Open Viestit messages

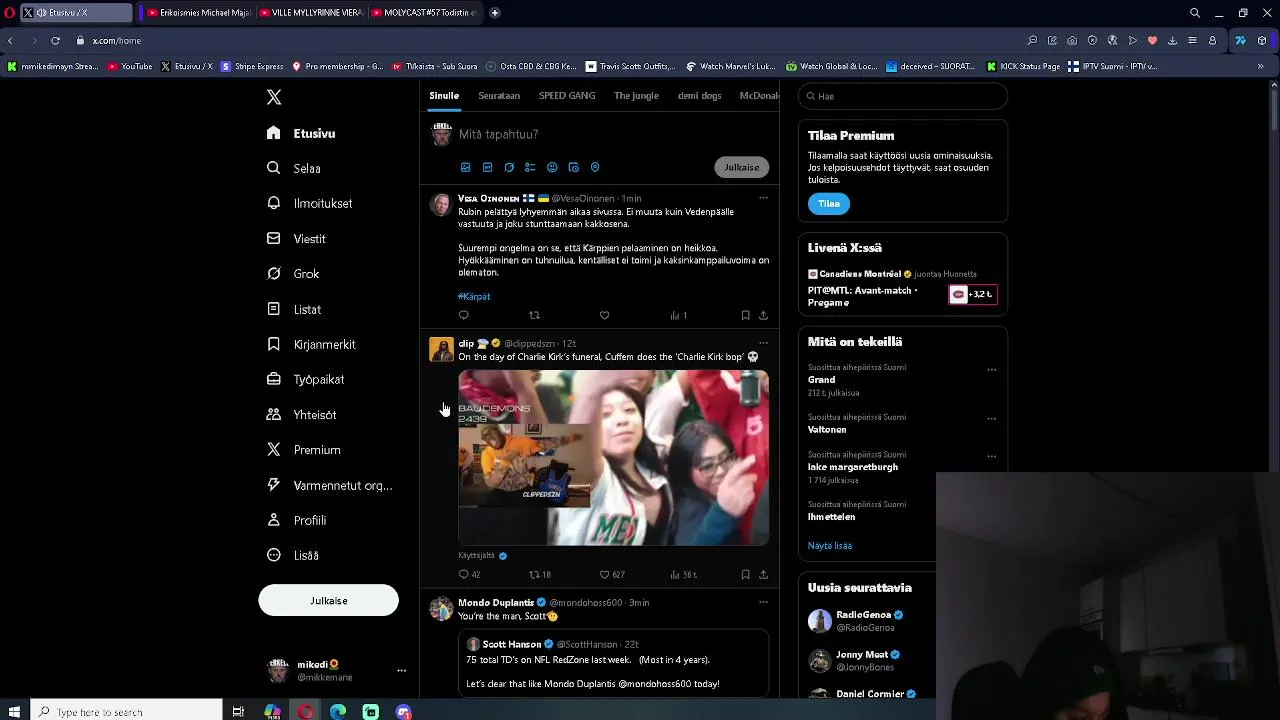(x=297, y=238)
